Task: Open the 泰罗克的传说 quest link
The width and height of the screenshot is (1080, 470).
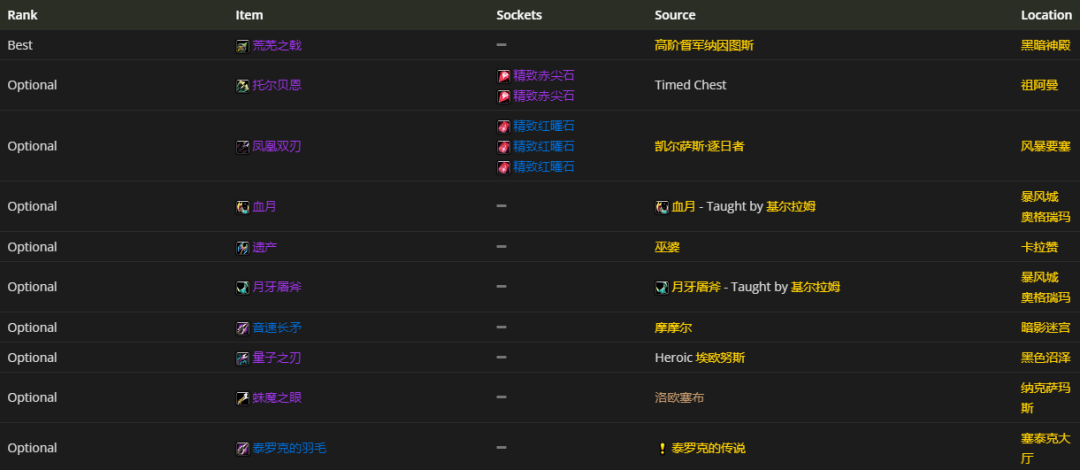Action: click(709, 448)
